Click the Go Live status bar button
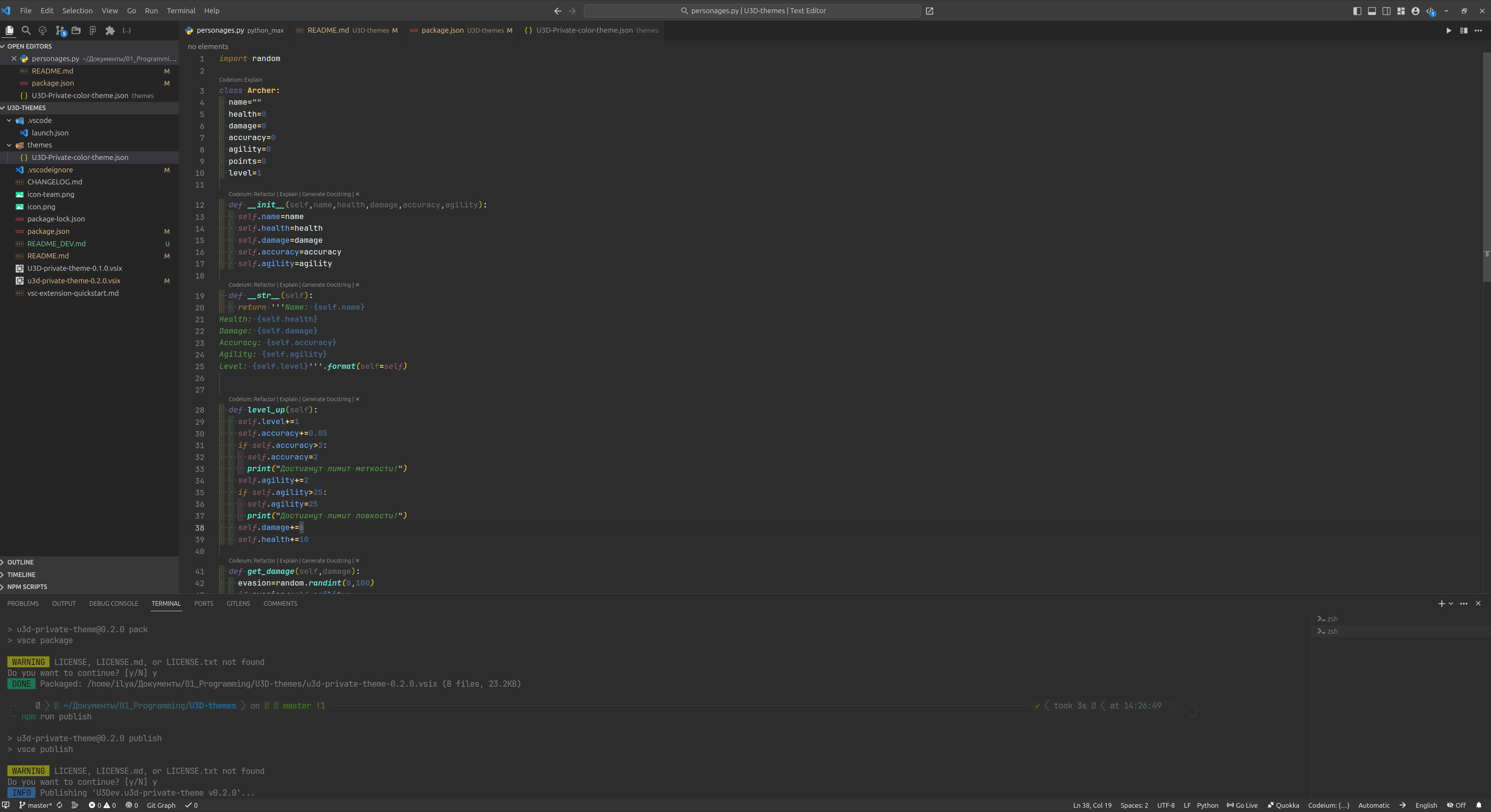This screenshot has width=1491, height=812. pos(1242,805)
